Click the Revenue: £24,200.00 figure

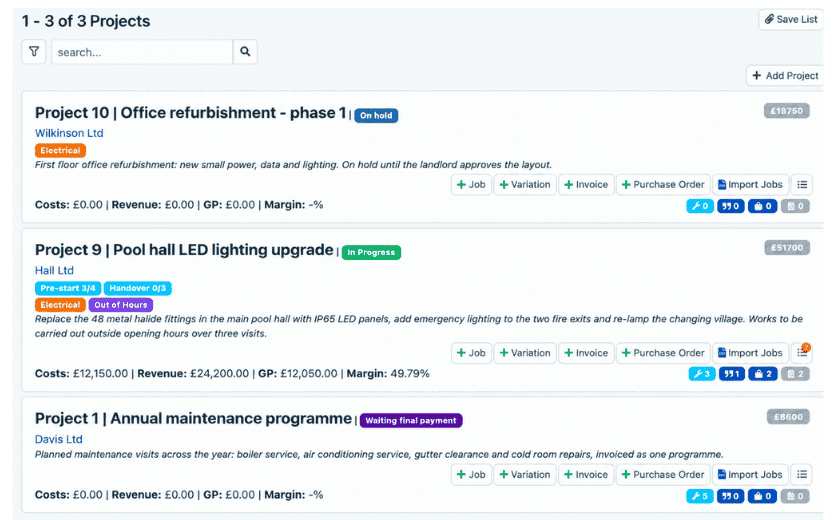click(193, 374)
